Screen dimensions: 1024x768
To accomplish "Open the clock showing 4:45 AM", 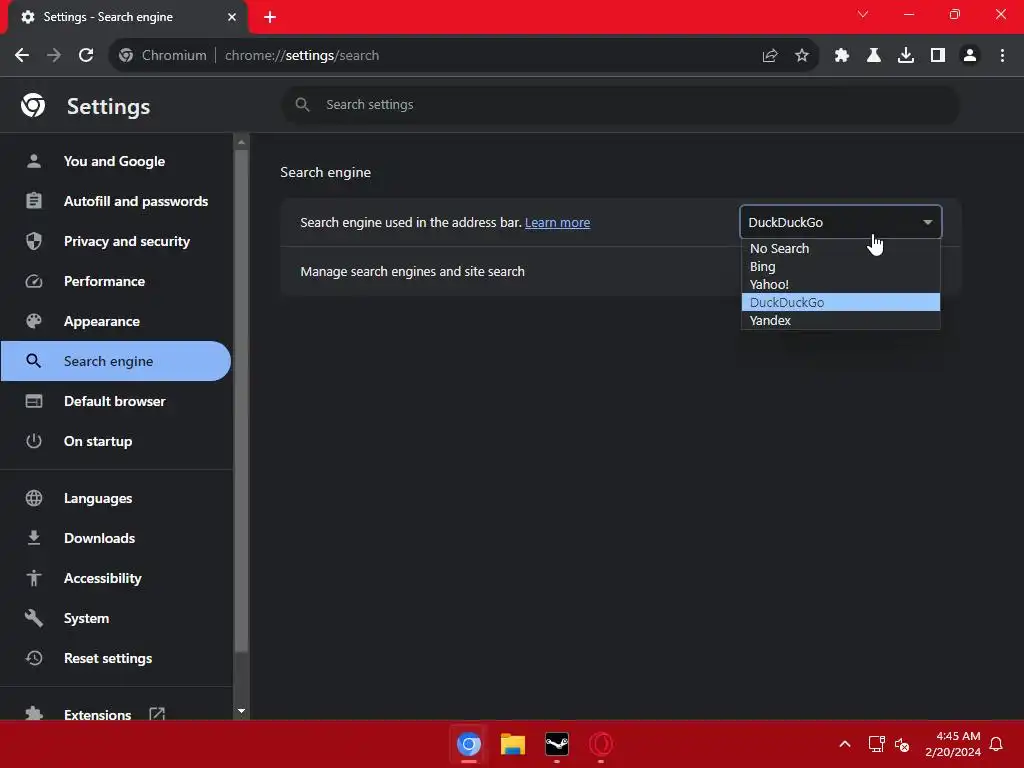I will pyautogui.click(x=953, y=744).
